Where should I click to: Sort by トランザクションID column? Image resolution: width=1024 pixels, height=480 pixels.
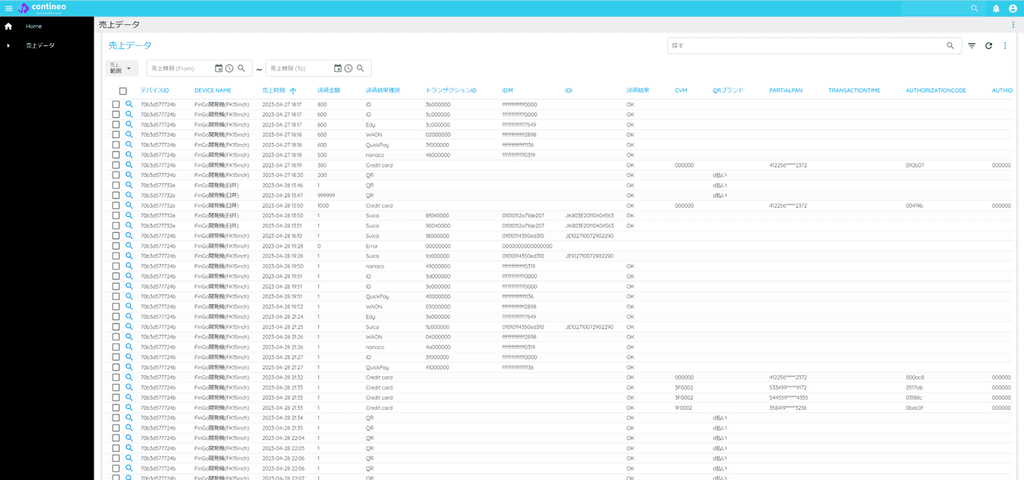(451, 91)
